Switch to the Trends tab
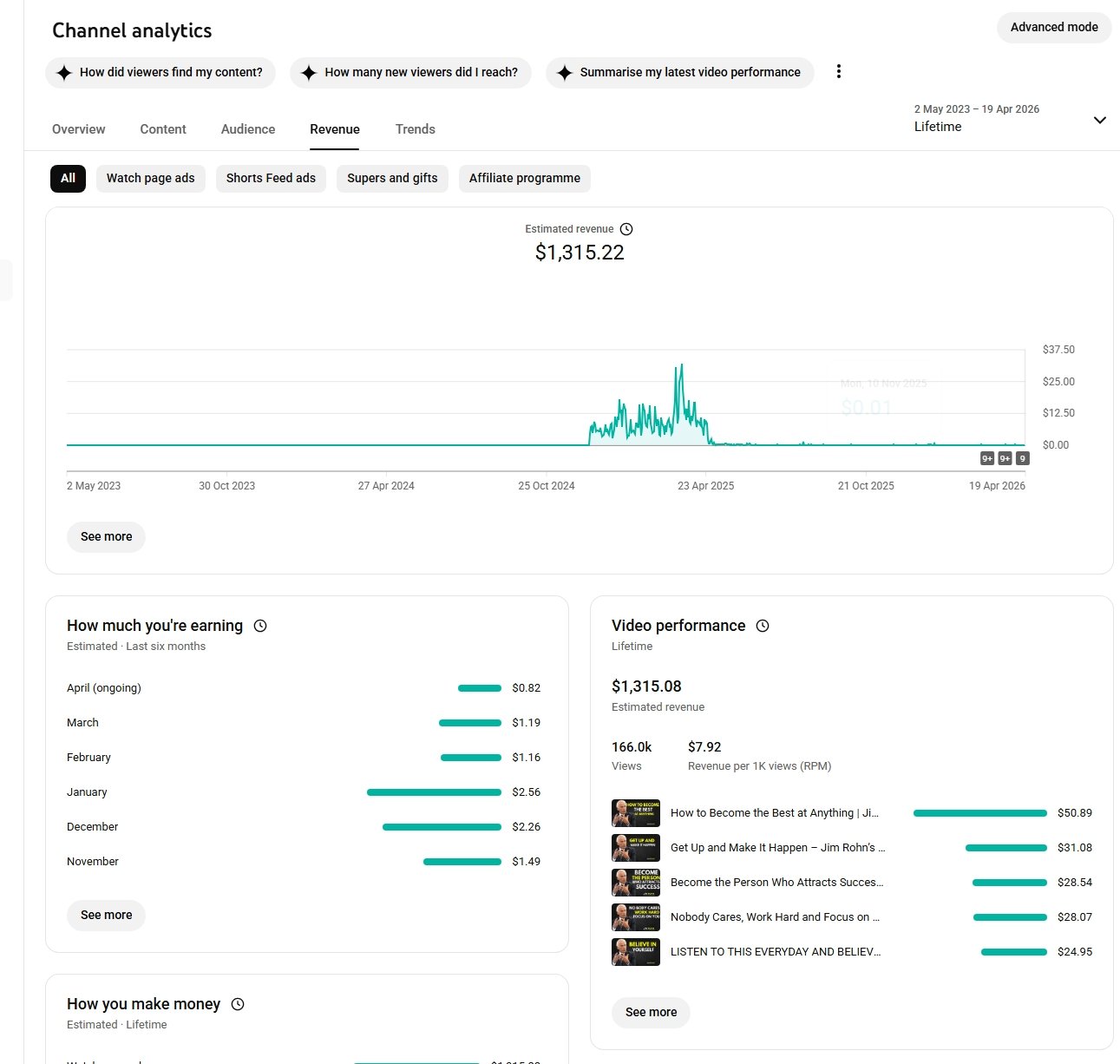The width and height of the screenshot is (1120, 1064). (x=415, y=129)
